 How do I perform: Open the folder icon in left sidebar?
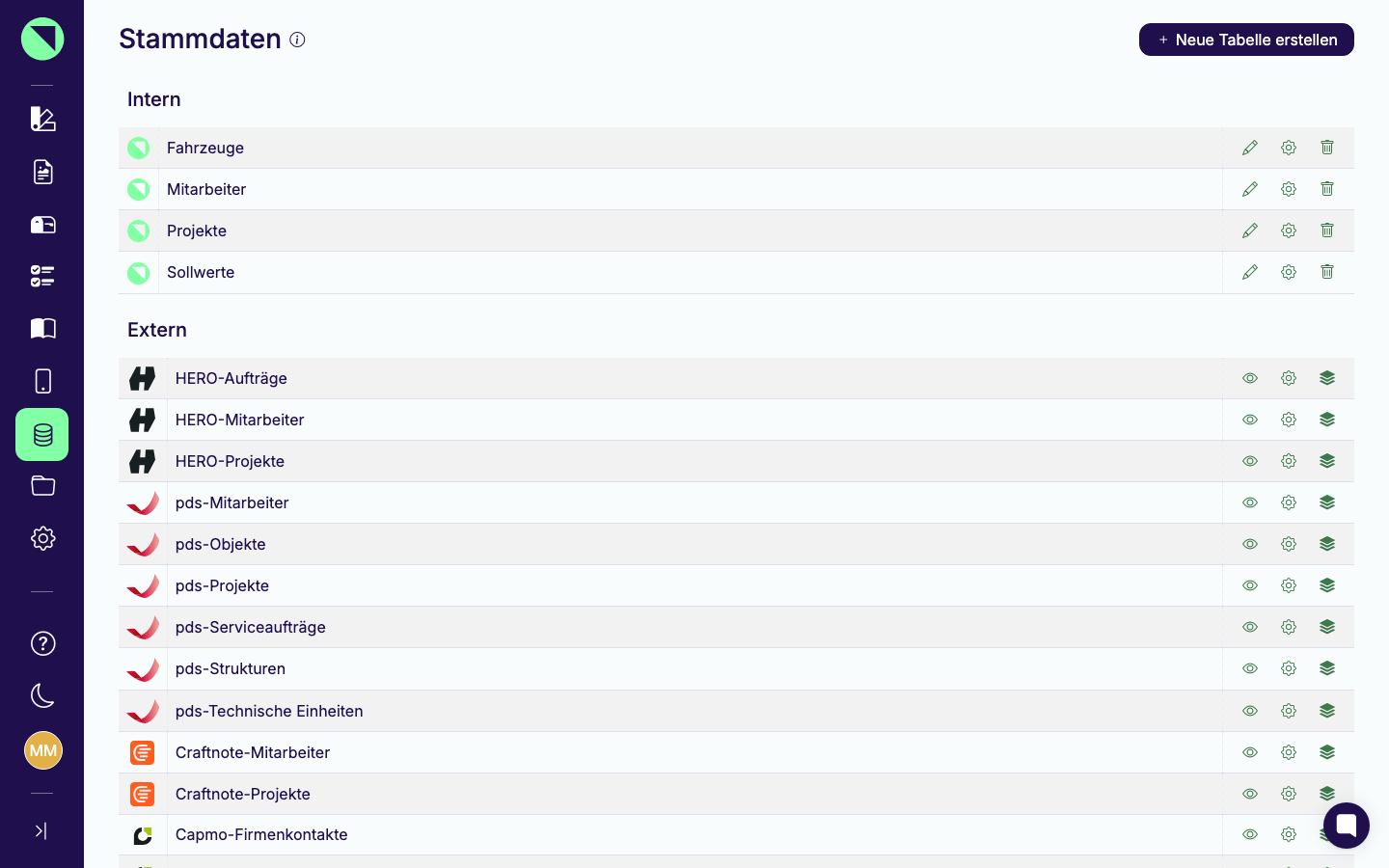pyautogui.click(x=42, y=486)
